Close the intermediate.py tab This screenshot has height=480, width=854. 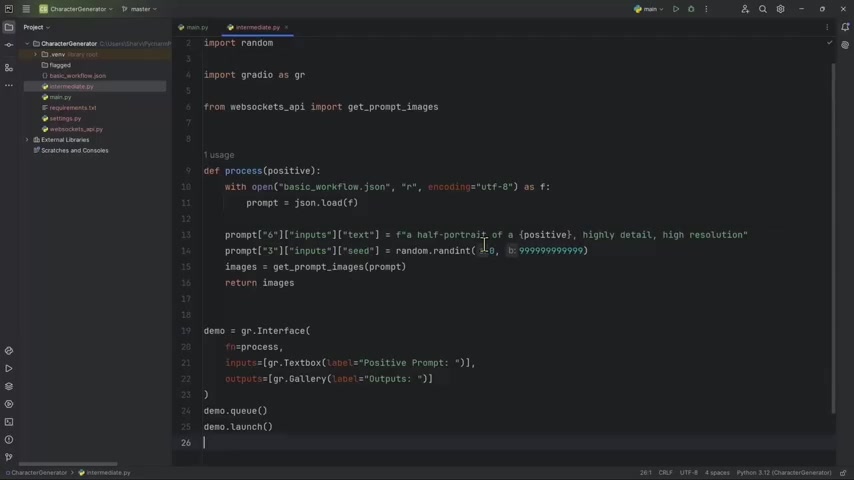coord(286,27)
